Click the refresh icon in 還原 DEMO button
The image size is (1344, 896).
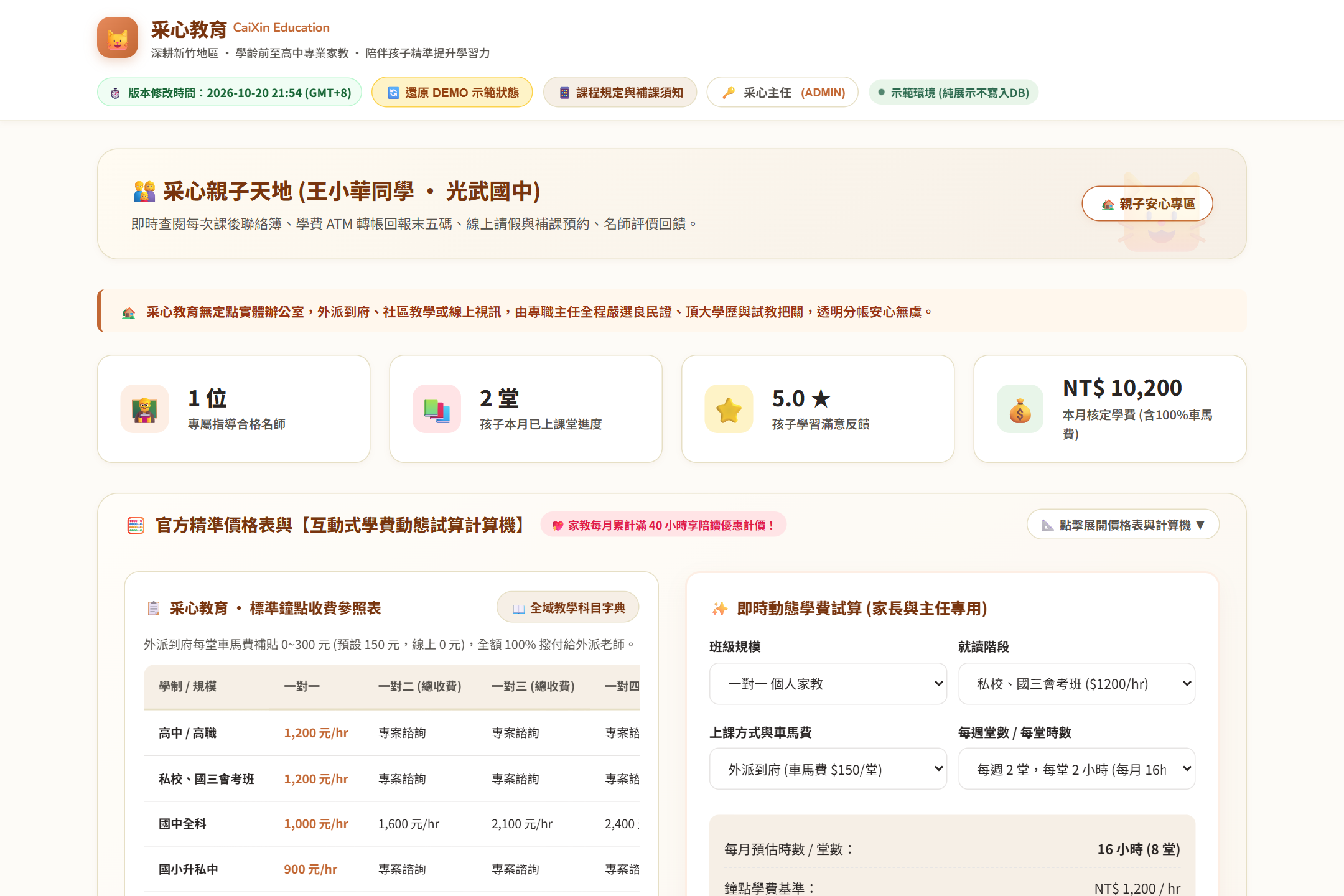pyautogui.click(x=393, y=93)
